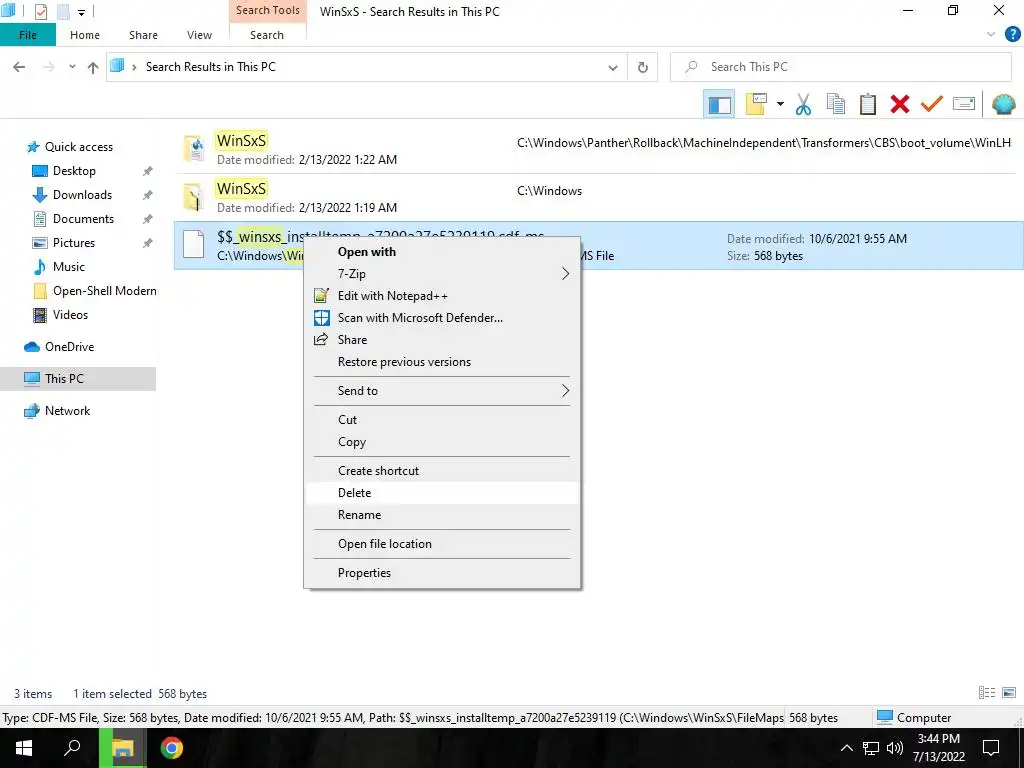Image resolution: width=1024 pixels, height=768 pixels.
Task: Open the Search ribbon tab
Action: pos(267,35)
